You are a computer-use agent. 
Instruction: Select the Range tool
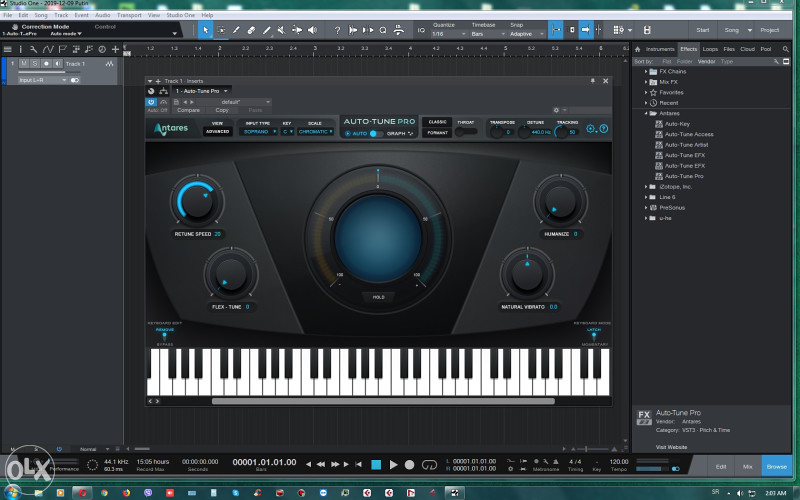point(221,30)
